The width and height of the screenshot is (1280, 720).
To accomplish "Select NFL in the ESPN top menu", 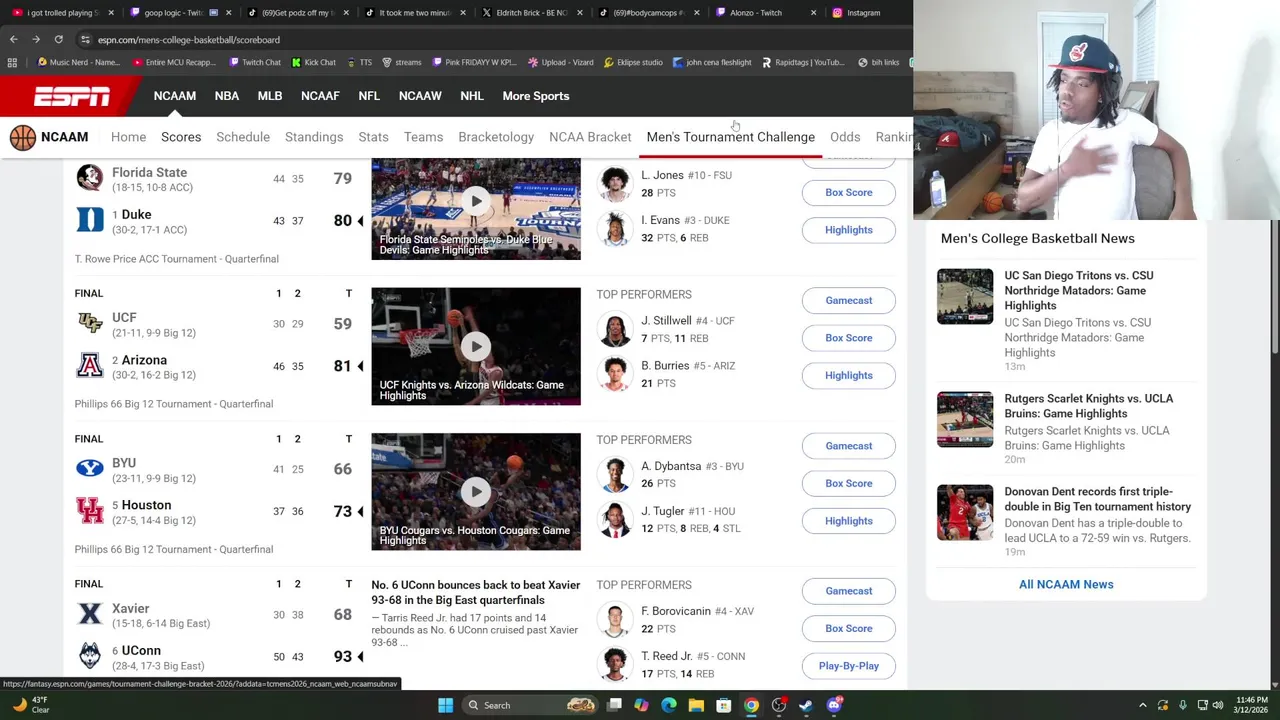I will coord(369,96).
